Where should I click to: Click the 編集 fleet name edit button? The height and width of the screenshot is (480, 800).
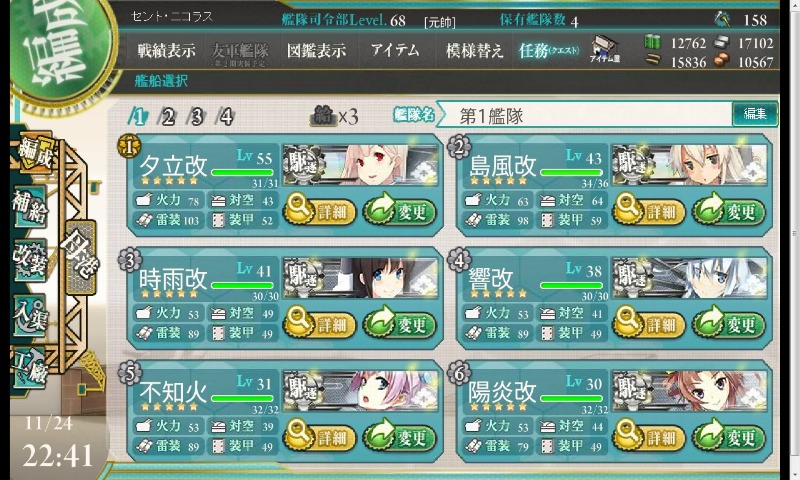coord(755,114)
